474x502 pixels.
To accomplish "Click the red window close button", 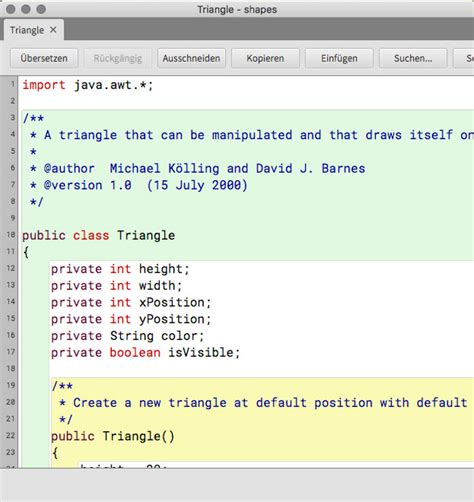I will [x=11, y=9].
